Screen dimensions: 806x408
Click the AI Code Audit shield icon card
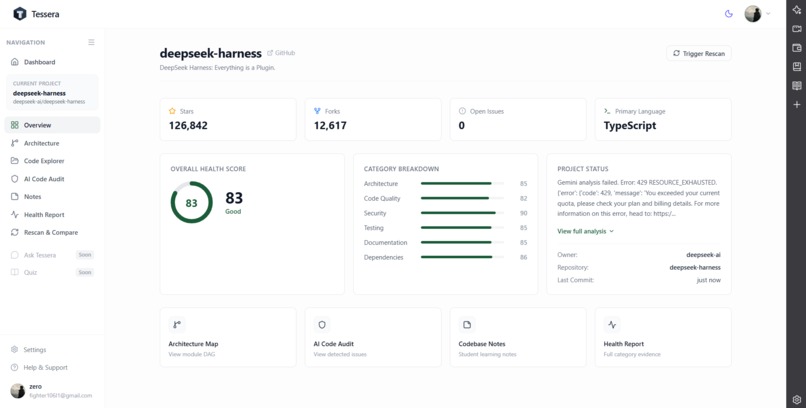[x=322, y=325]
